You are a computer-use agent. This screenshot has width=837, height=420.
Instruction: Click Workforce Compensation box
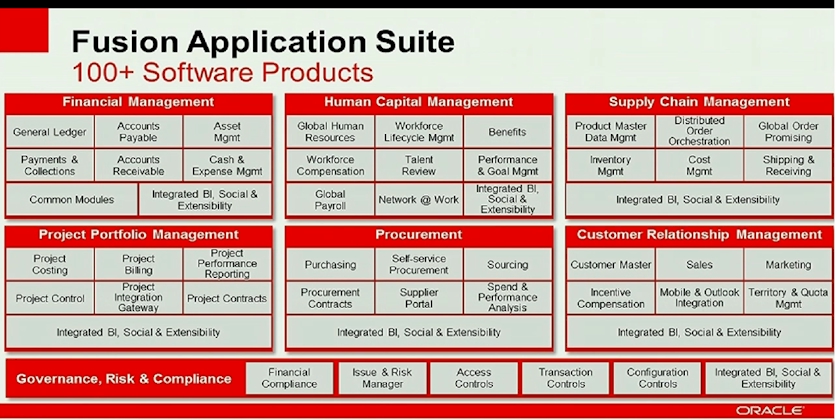(330, 165)
